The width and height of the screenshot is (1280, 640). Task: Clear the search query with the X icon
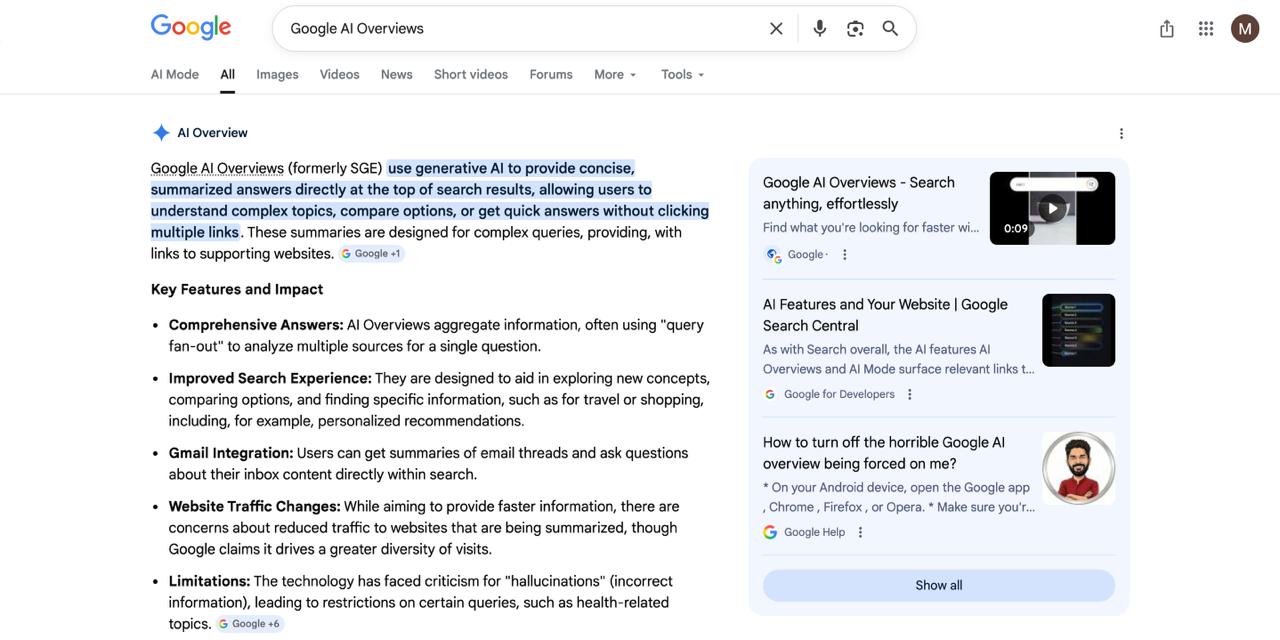pos(776,29)
